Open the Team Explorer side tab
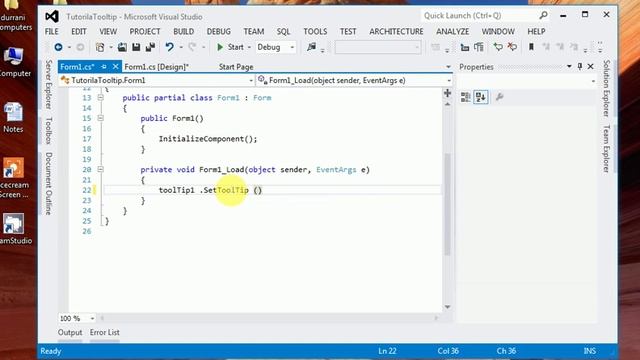This screenshot has width=640, height=360. pyautogui.click(x=606, y=148)
